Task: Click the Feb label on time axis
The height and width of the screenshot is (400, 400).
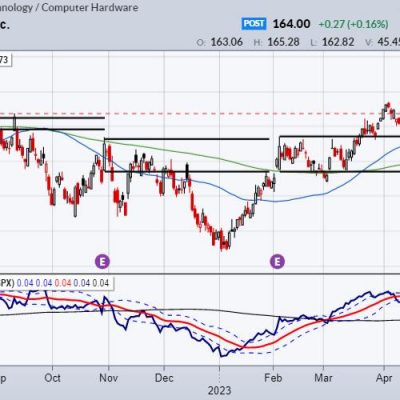Action: (273, 378)
